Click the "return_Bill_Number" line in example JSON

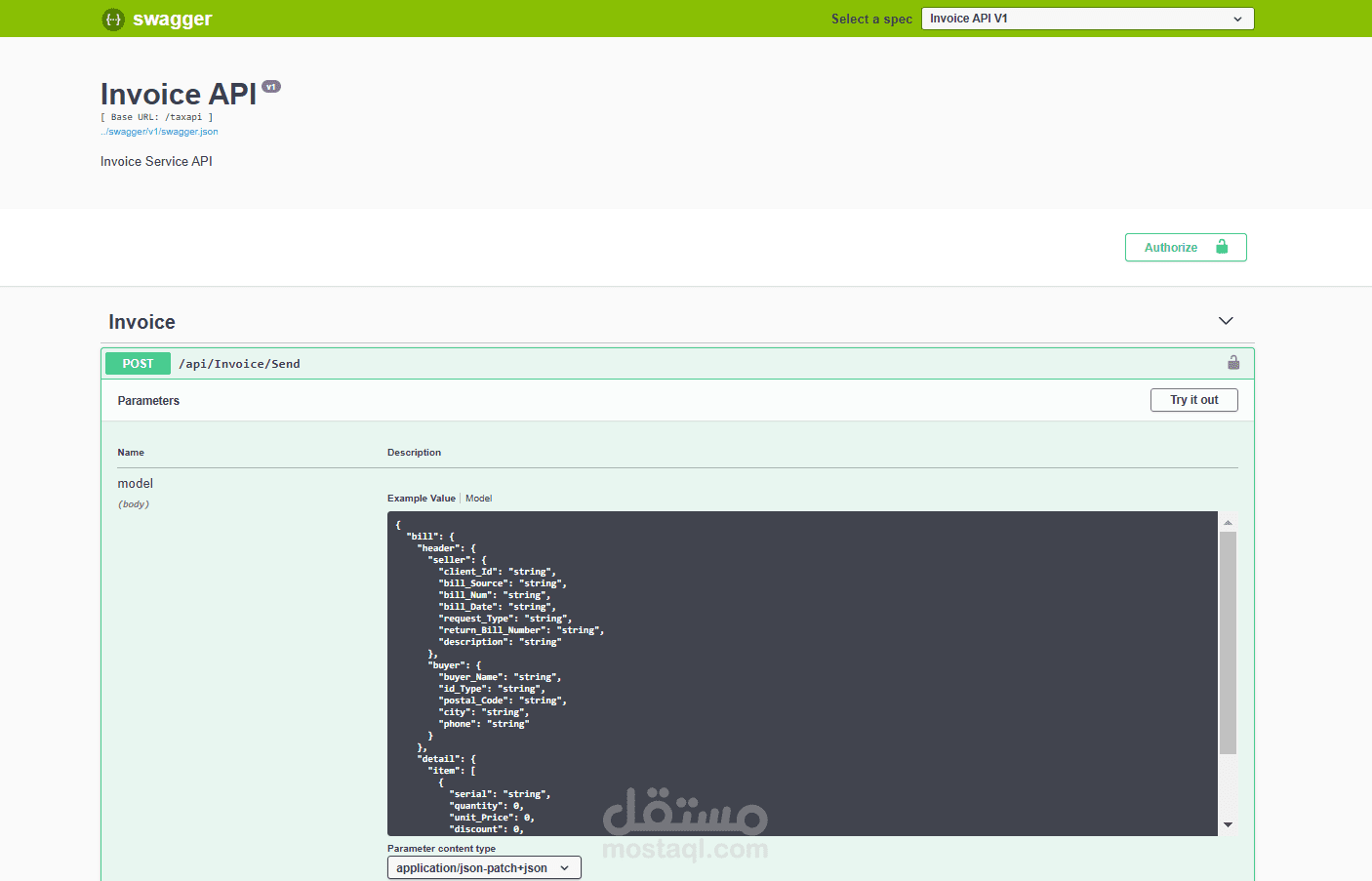[x=521, y=630]
